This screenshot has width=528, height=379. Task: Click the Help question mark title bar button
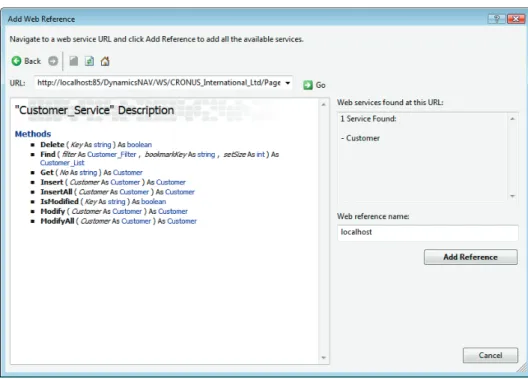[496, 19]
